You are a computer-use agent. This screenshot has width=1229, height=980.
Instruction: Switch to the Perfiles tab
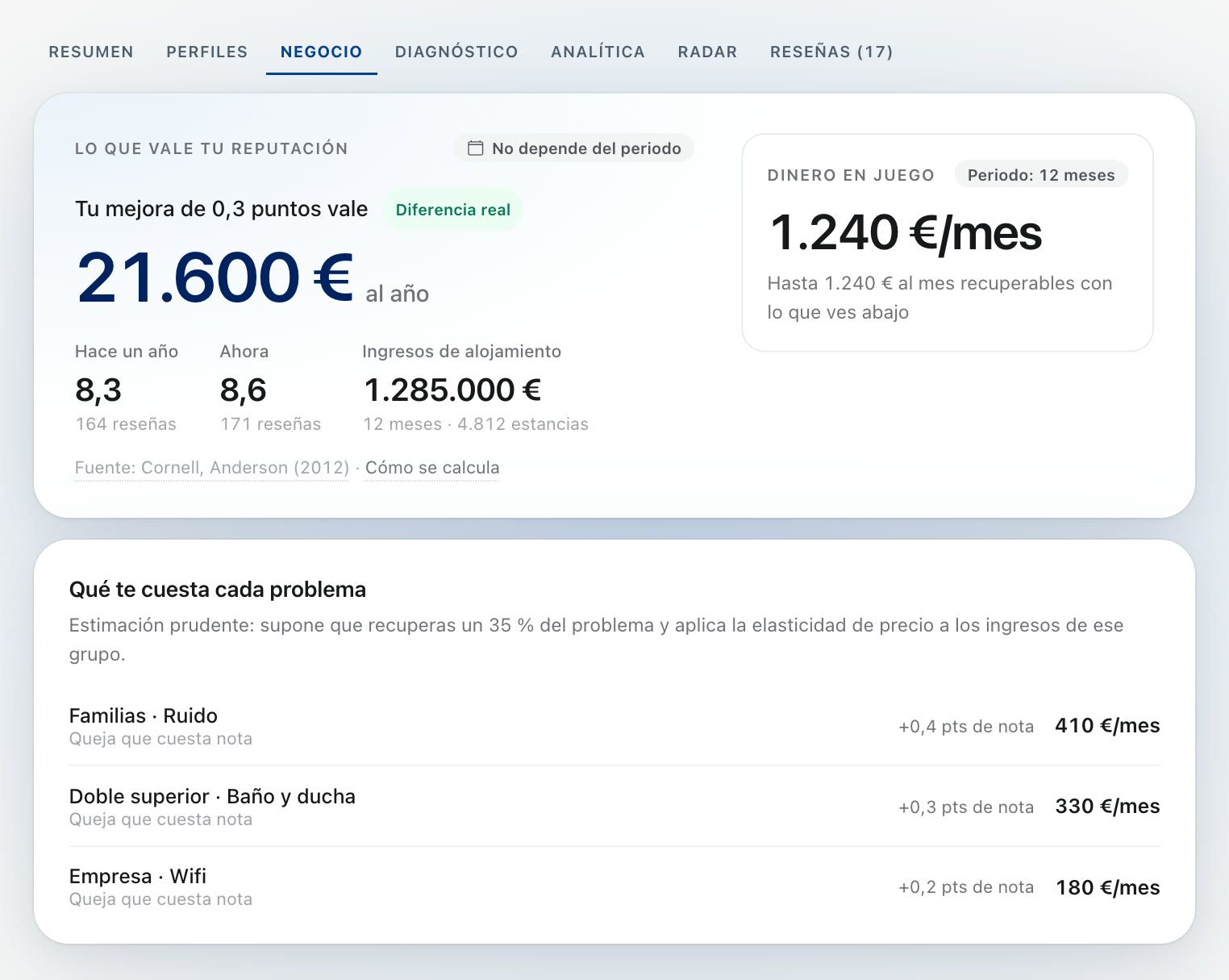(207, 52)
